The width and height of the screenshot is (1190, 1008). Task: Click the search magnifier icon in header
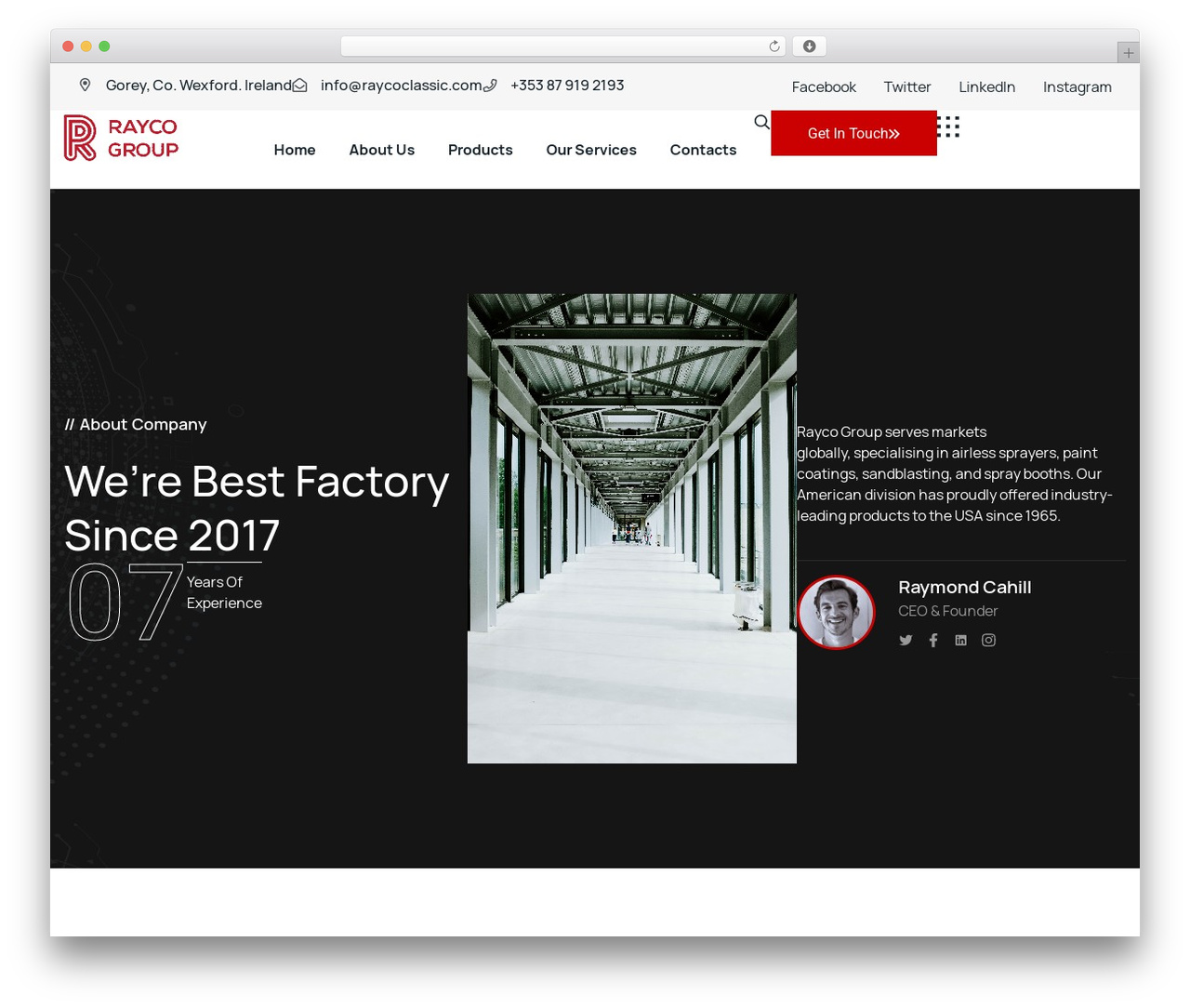pyautogui.click(x=761, y=122)
